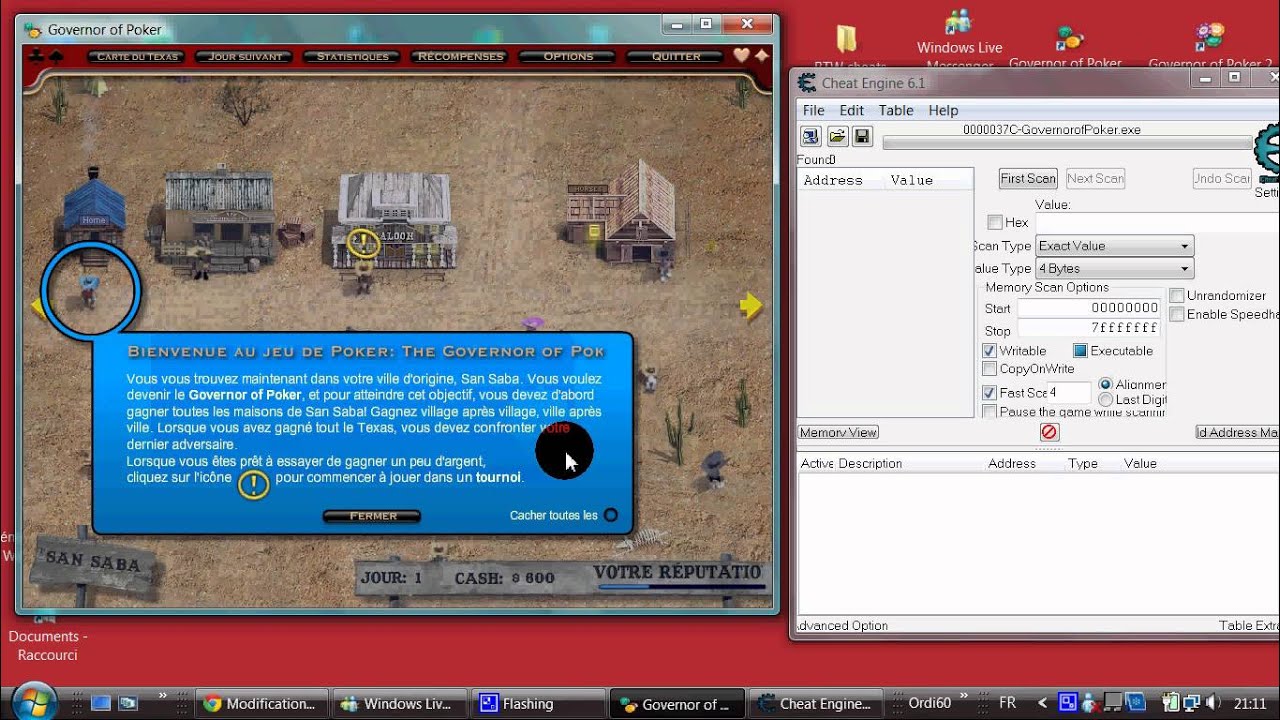The height and width of the screenshot is (720, 1280).
Task: Open Cheat Engine Settings gear logo
Action: tap(1268, 152)
